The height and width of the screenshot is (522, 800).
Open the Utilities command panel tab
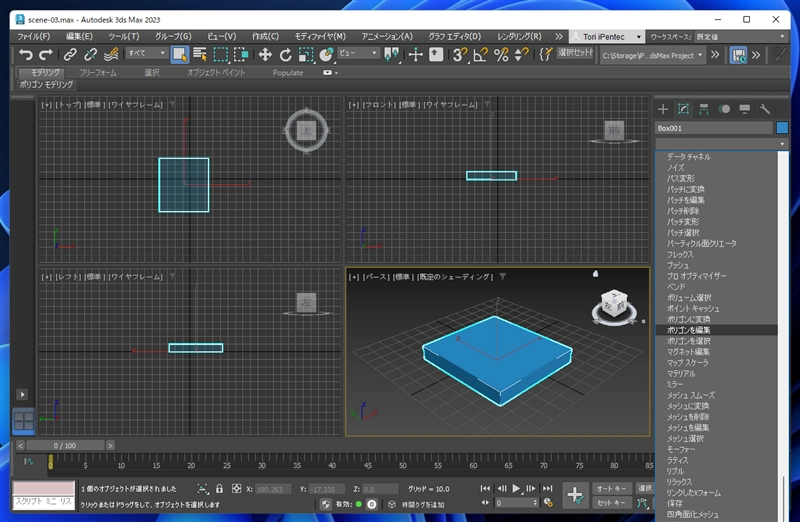764,109
